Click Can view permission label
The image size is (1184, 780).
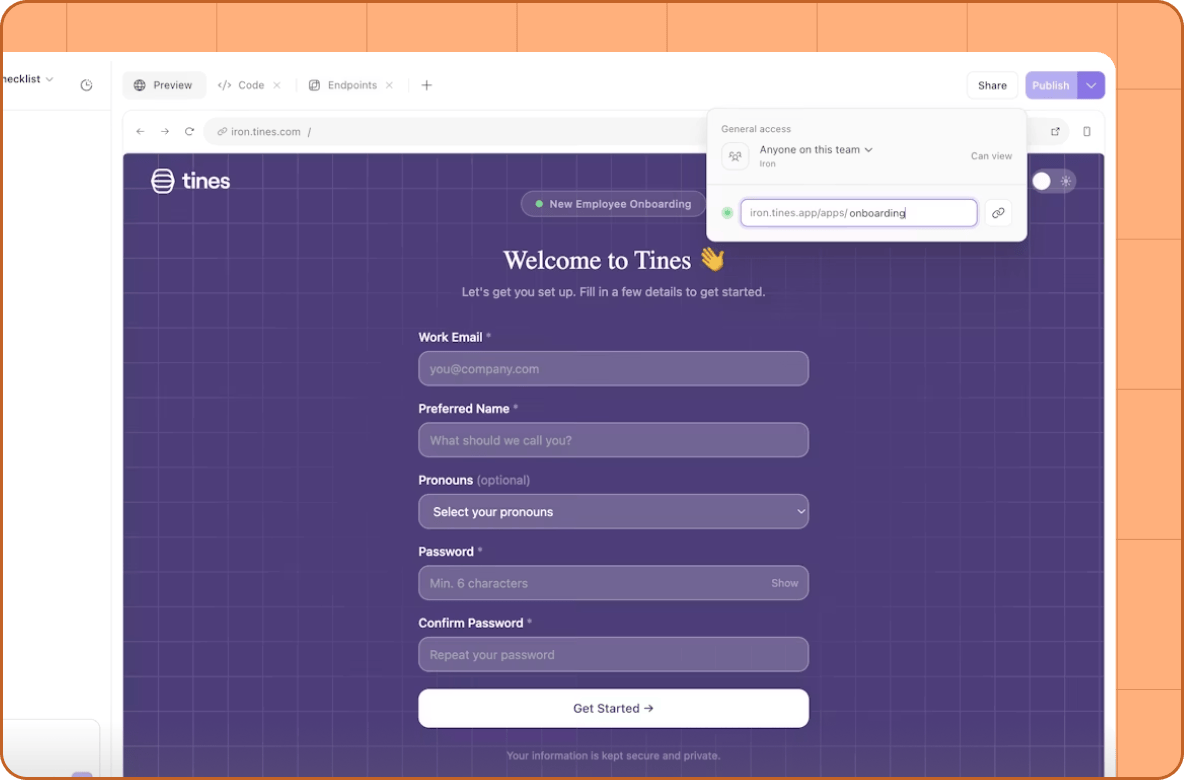[x=991, y=156]
